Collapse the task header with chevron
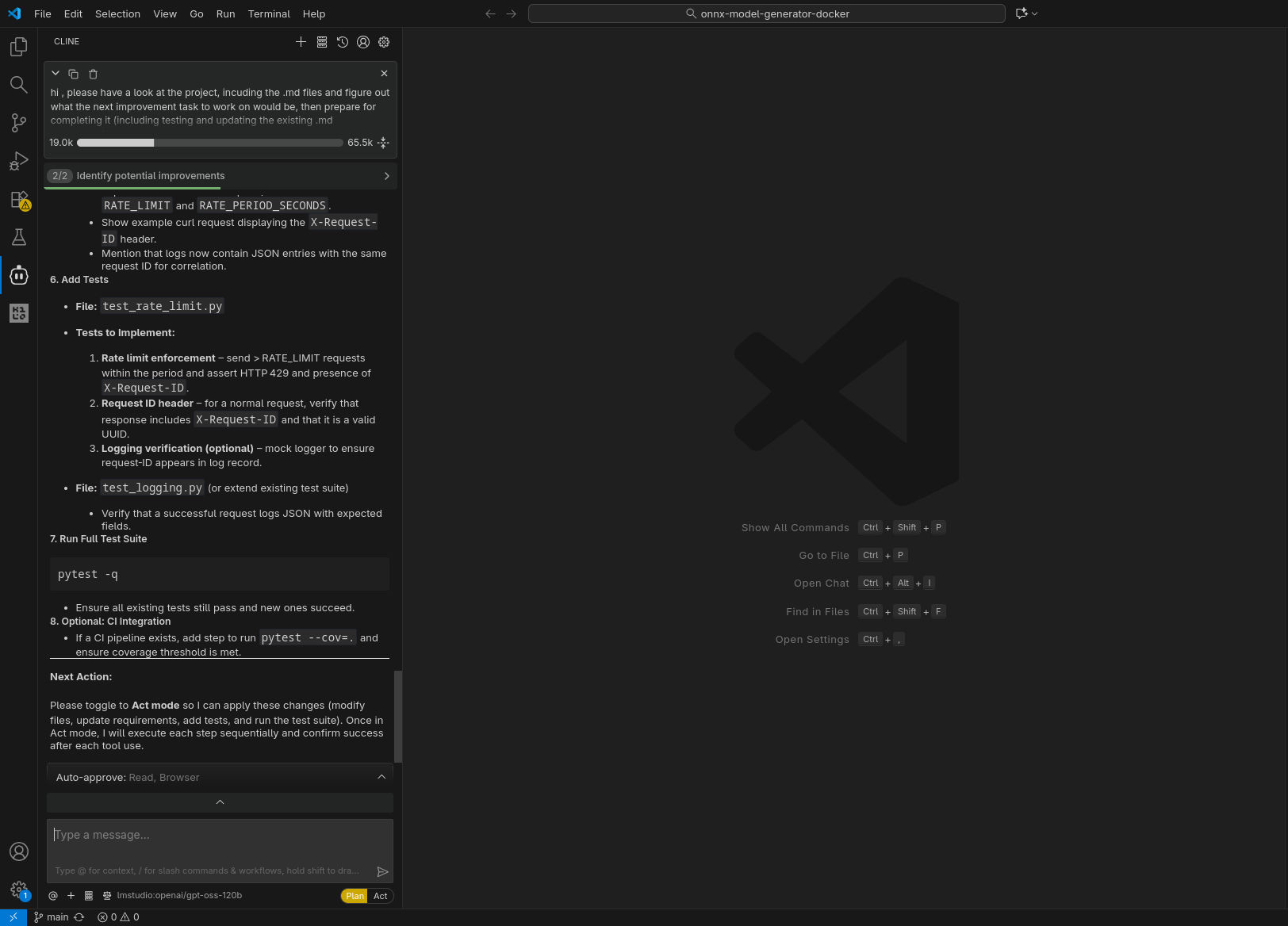1288x926 pixels. click(x=56, y=73)
